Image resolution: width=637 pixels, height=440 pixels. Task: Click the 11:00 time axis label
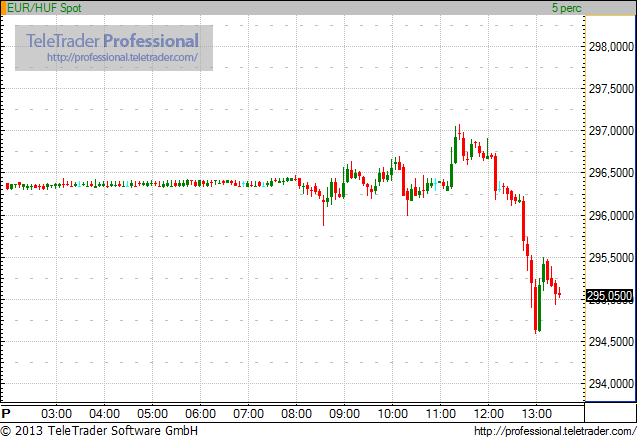point(440,414)
